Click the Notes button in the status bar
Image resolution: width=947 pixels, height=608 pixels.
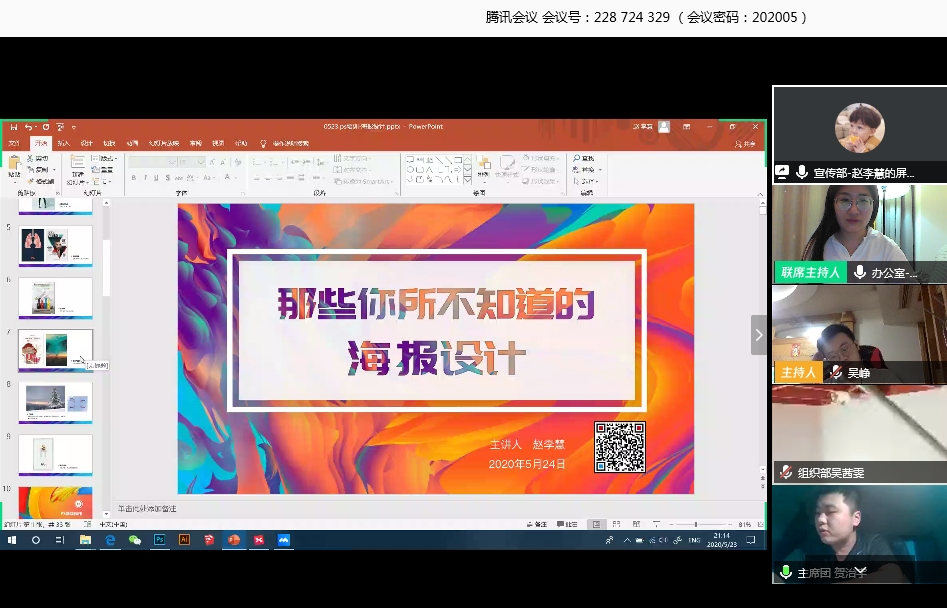pos(538,524)
